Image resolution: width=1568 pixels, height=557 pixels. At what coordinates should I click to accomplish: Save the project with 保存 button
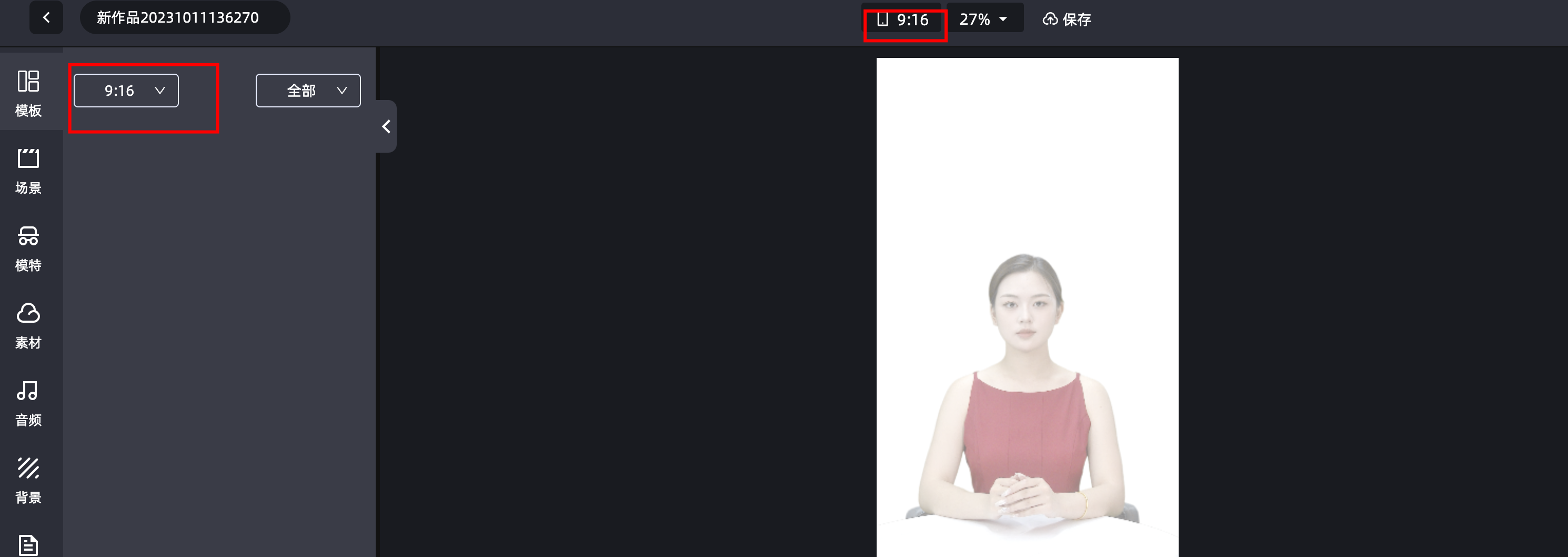1067,19
